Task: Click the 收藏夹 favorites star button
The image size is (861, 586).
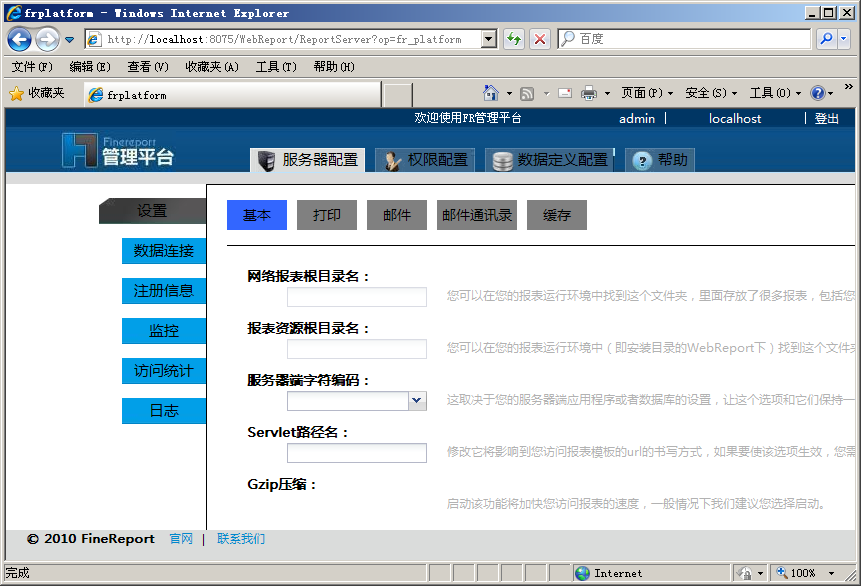Action: [x=37, y=93]
